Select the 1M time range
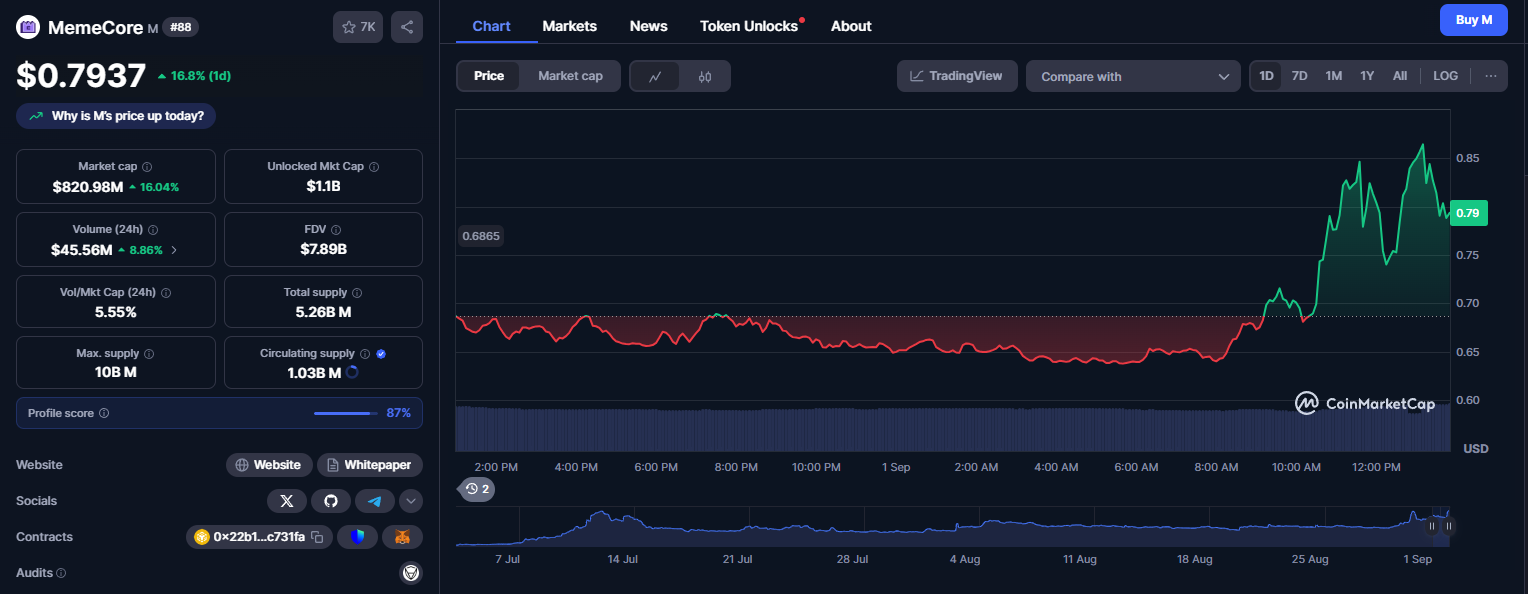 coord(1333,76)
